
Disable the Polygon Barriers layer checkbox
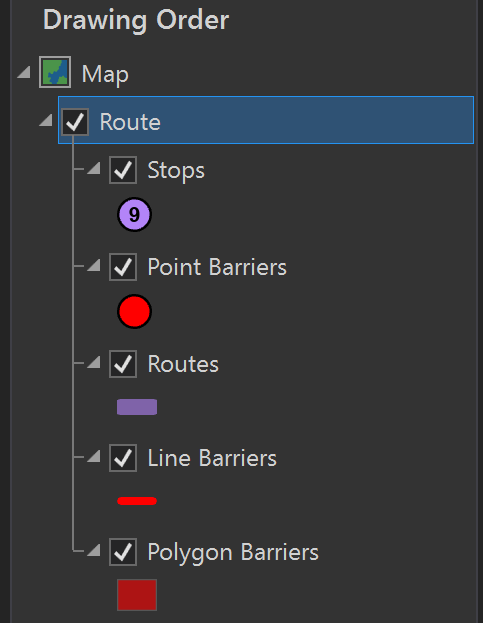point(123,552)
